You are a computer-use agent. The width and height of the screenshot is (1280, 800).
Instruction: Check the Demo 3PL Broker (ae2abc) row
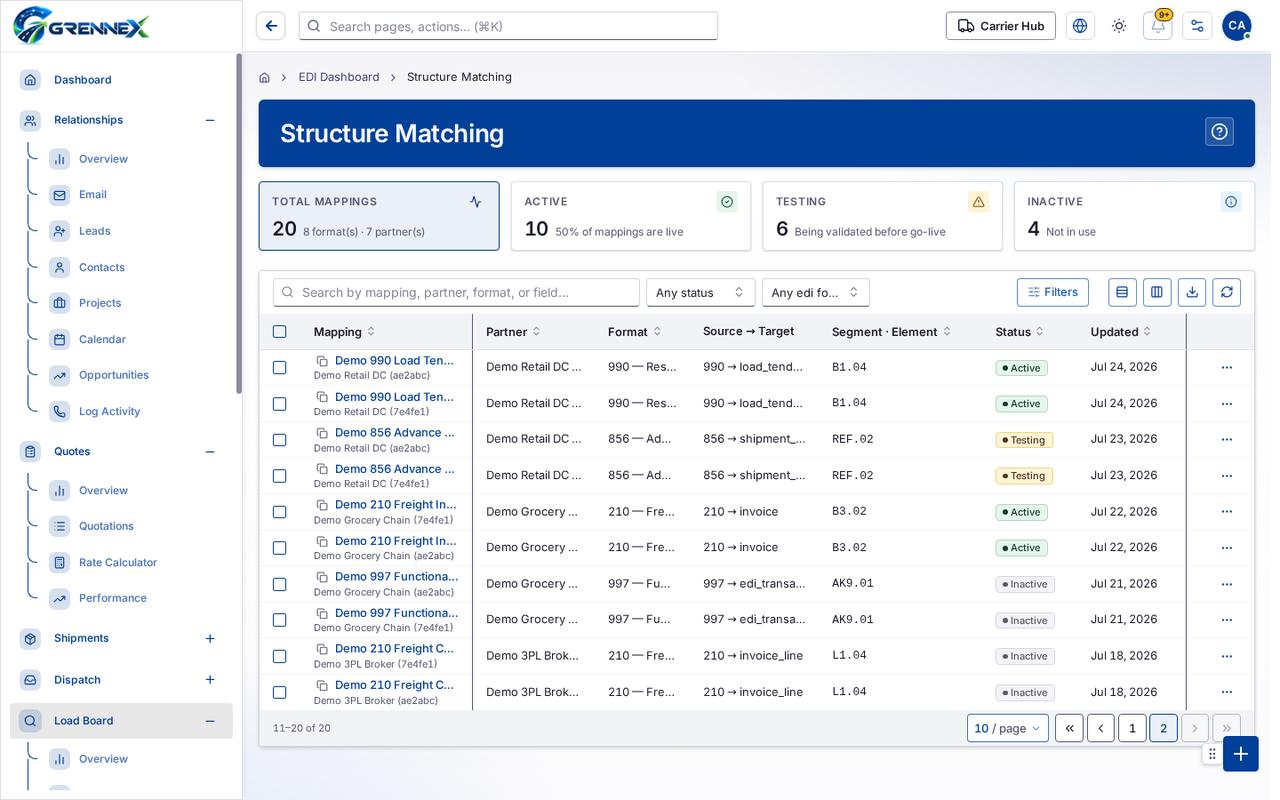[280, 692]
